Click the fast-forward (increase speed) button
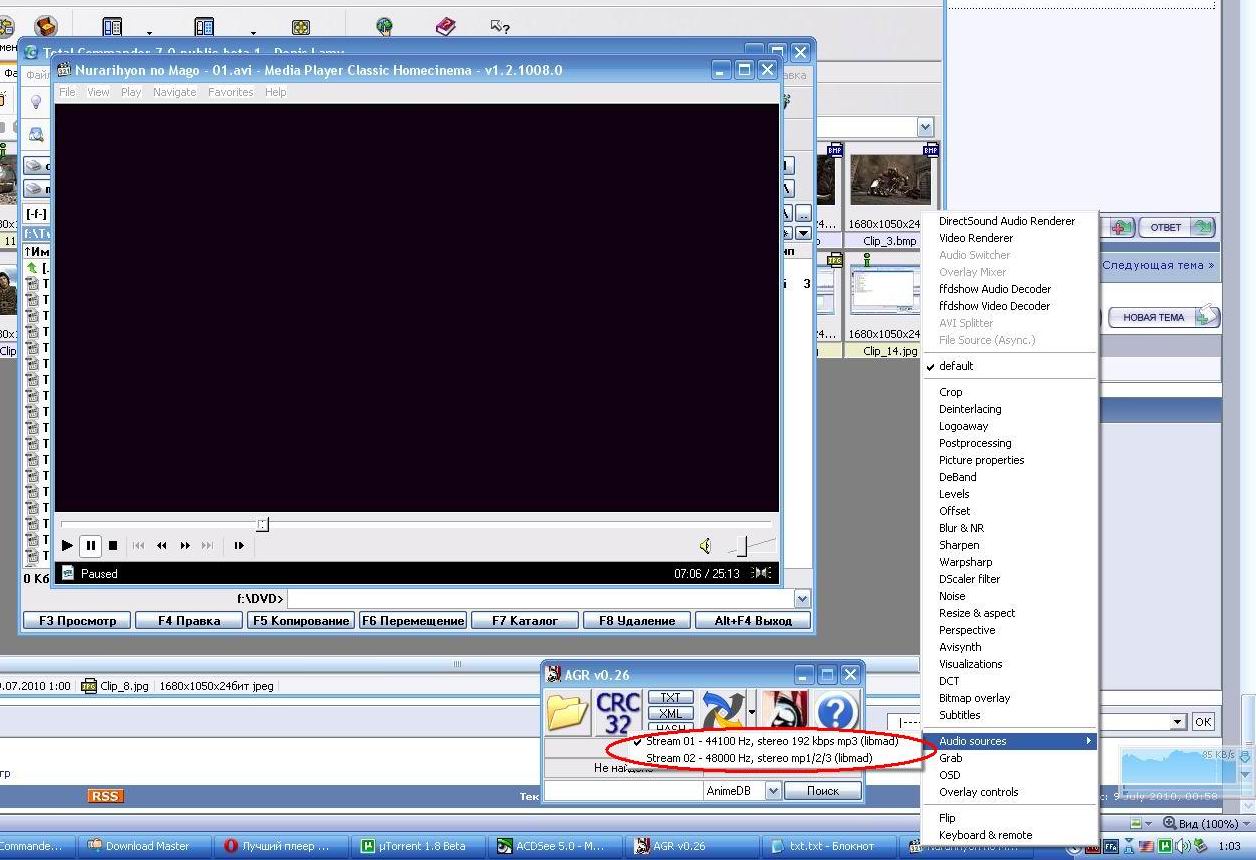This screenshot has height=860, width=1256. point(185,545)
